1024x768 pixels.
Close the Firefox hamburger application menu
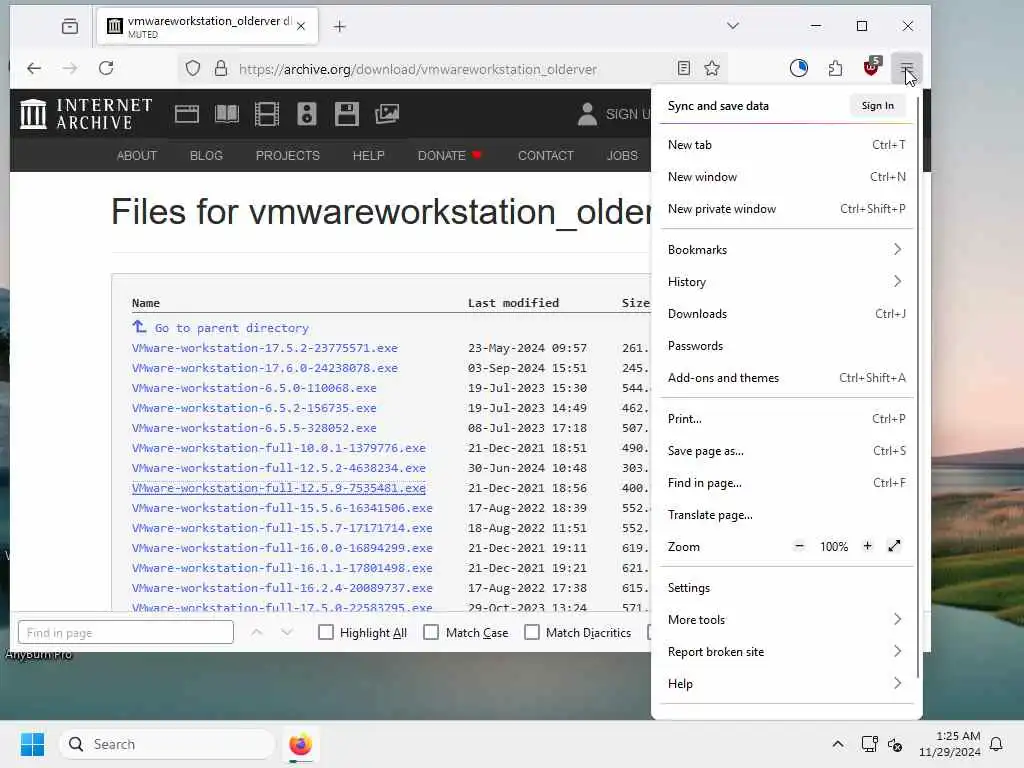coord(906,68)
